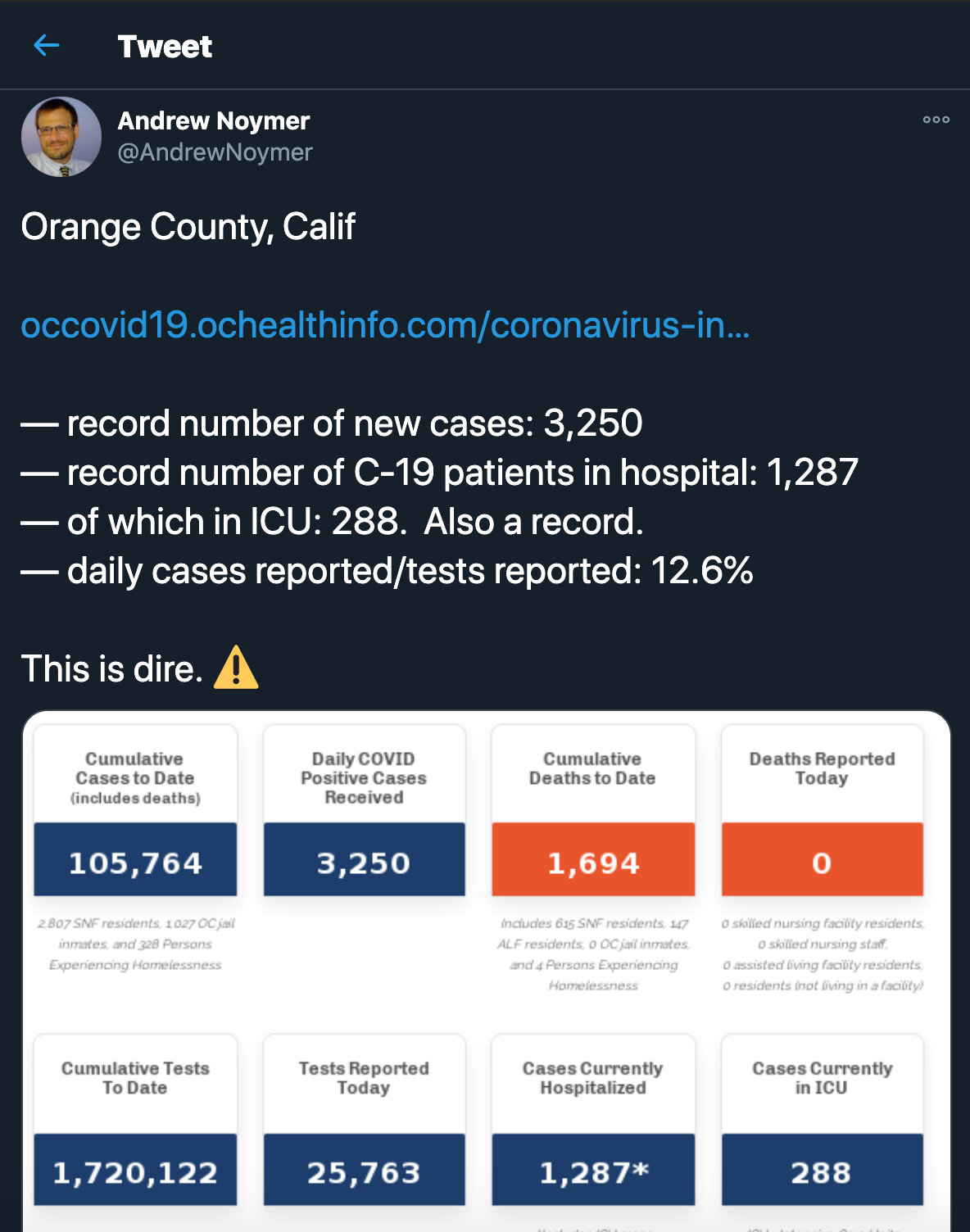The width and height of the screenshot is (970, 1232).
Task: Click the Andrew Noymer display name
Action: (x=214, y=121)
